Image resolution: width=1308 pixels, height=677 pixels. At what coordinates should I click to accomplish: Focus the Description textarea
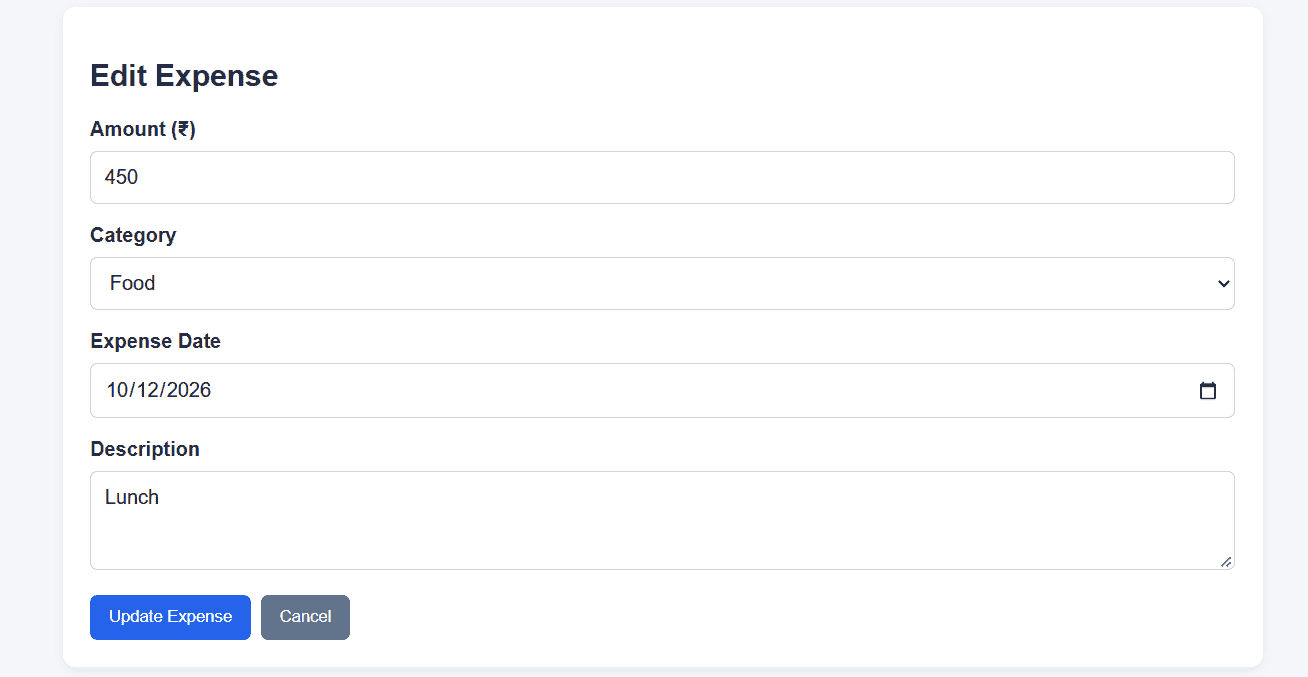[x=662, y=520]
